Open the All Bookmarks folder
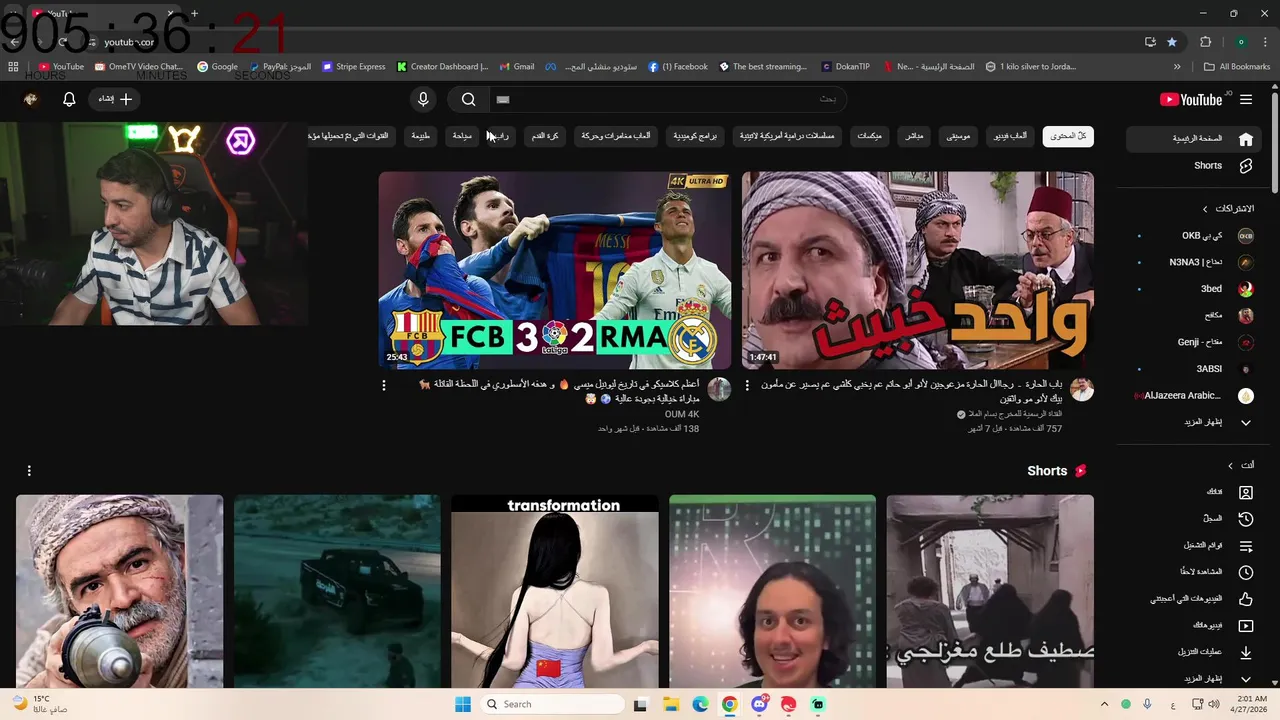The width and height of the screenshot is (1280, 720). click(1237, 67)
